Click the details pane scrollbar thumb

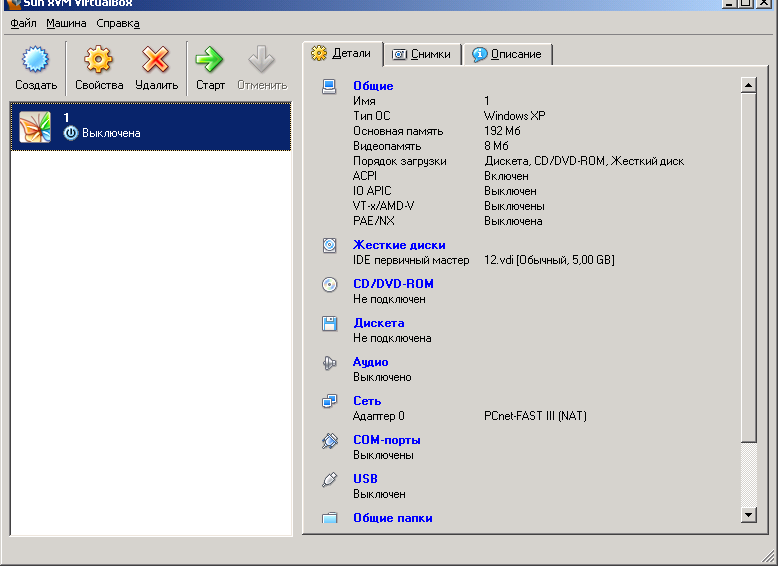[748, 267]
